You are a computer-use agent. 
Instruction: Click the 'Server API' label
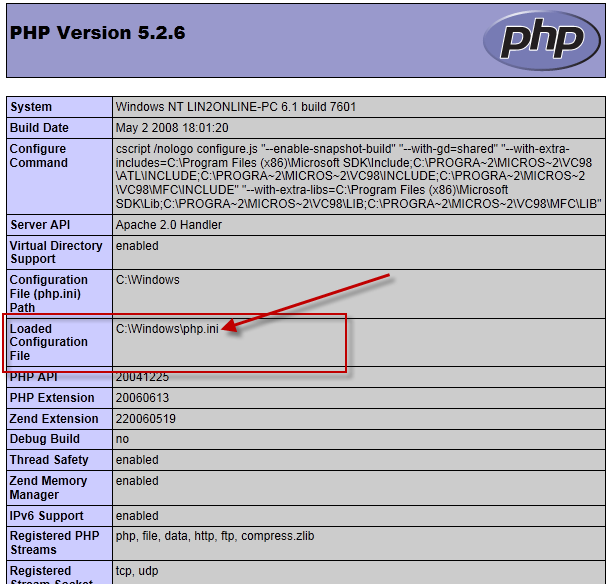40,225
